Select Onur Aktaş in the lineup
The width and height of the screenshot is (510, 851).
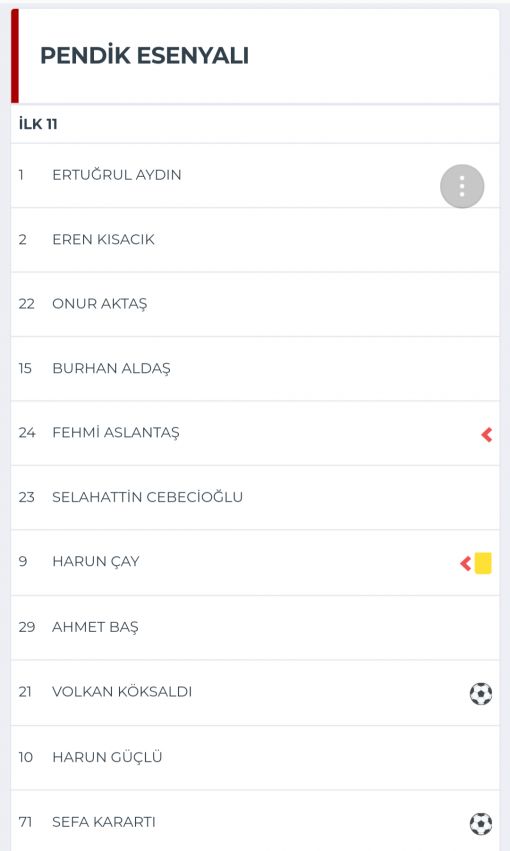tap(255, 304)
